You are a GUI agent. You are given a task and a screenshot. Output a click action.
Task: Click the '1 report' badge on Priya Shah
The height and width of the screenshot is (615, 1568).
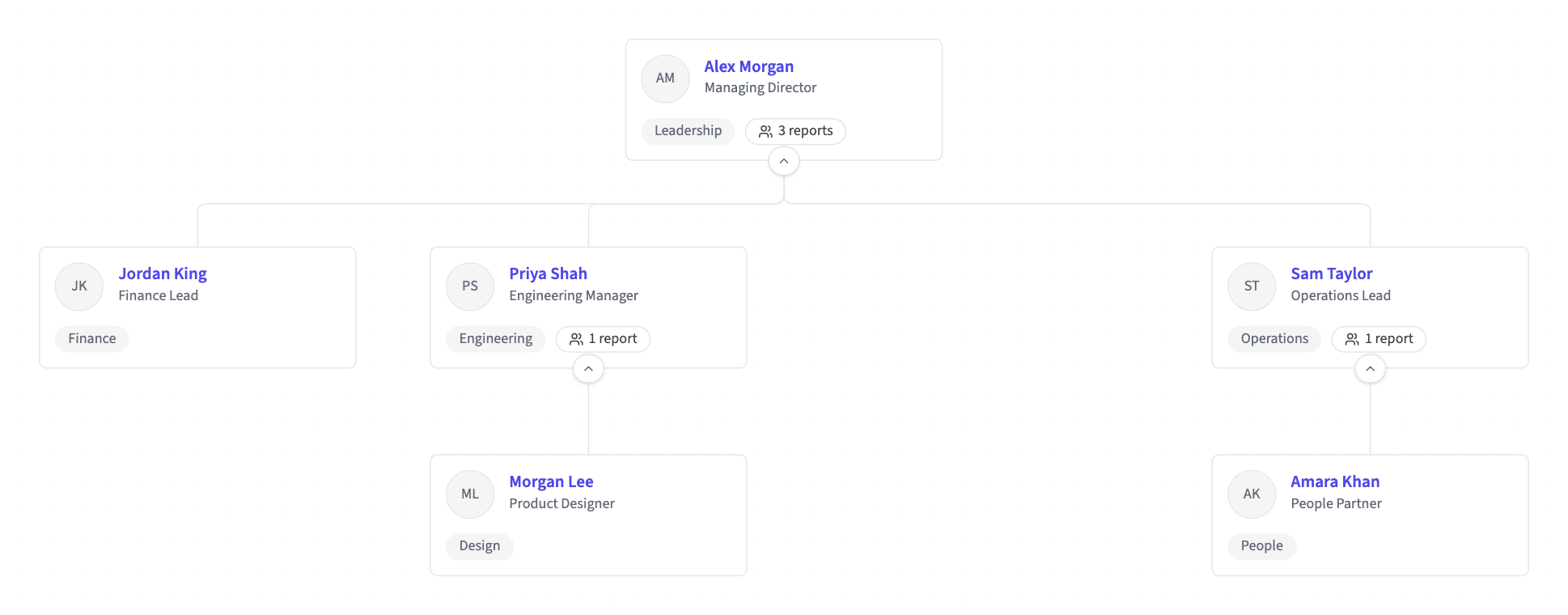[x=603, y=339]
